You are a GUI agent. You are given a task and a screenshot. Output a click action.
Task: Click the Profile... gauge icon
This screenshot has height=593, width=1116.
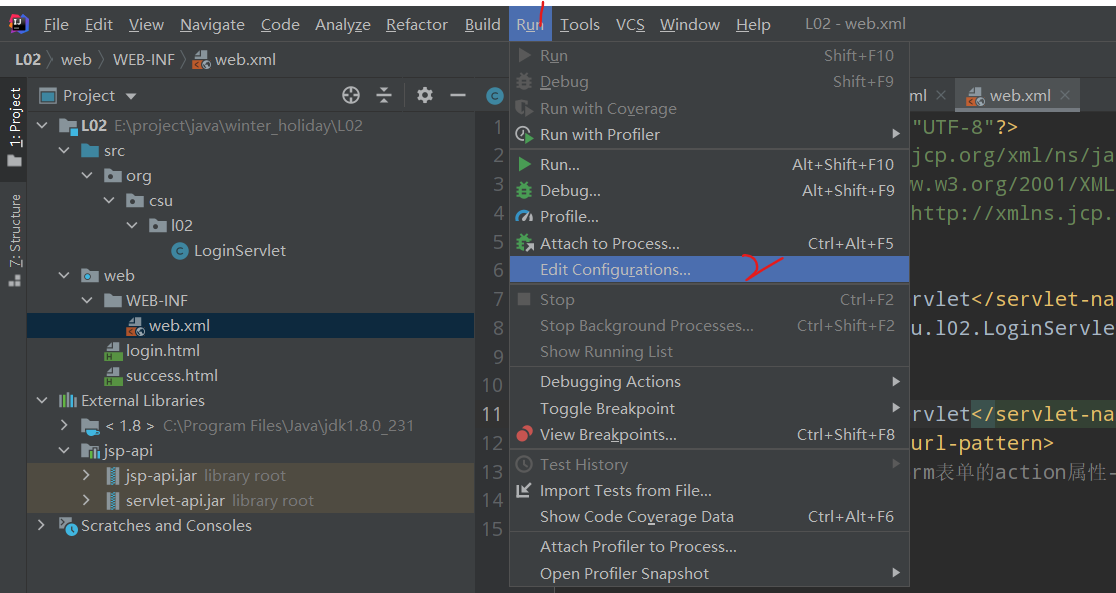[524, 216]
